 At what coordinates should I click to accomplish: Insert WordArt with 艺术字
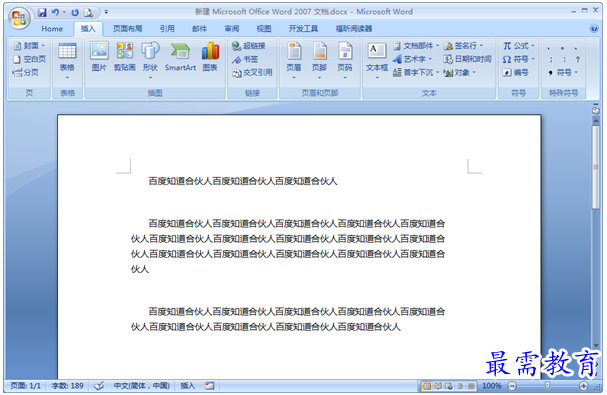[412, 59]
